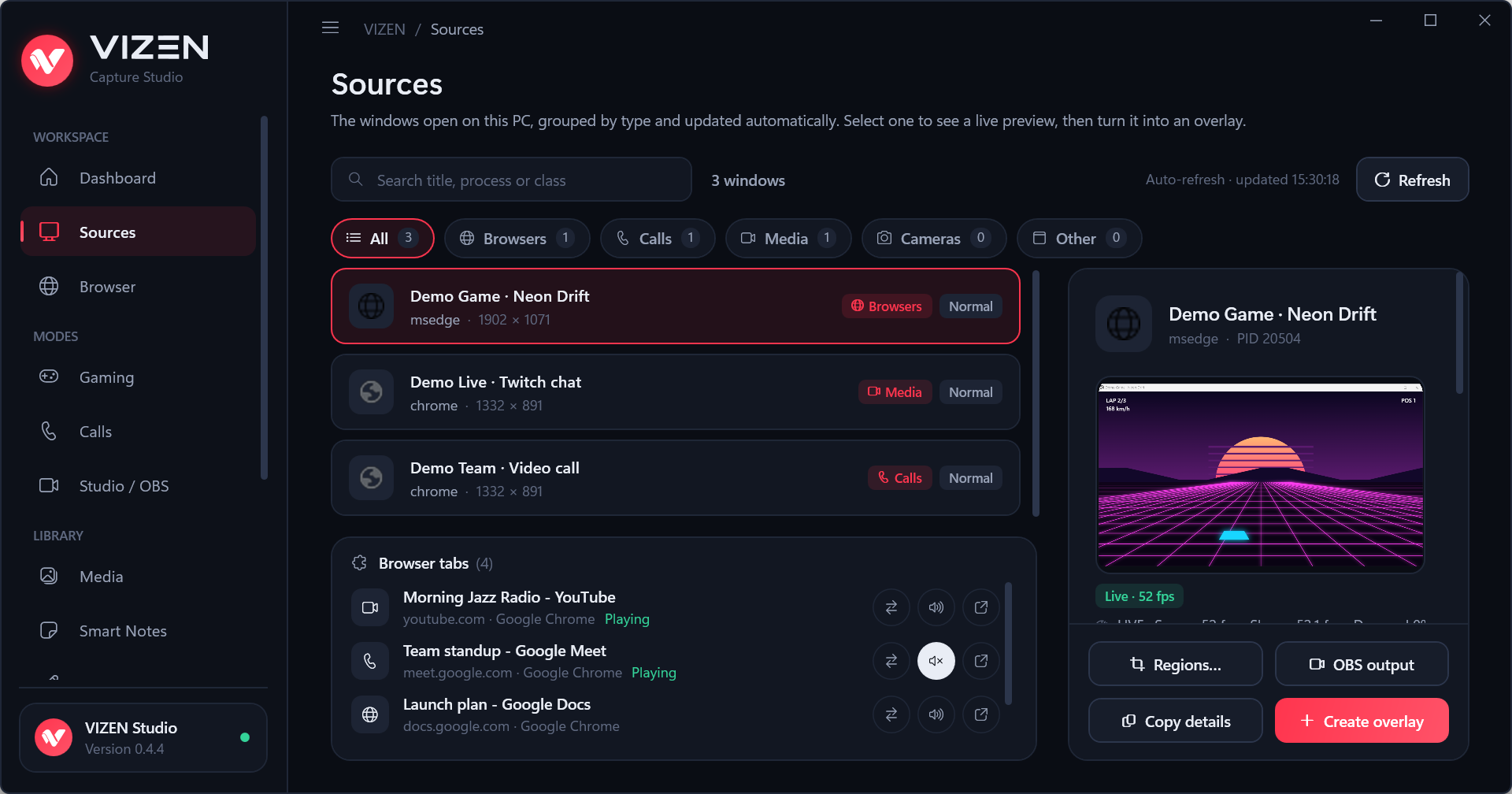This screenshot has width=1512, height=794.
Task: Click swap icon for Morning Jazz Radio tab
Action: point(891,607)
